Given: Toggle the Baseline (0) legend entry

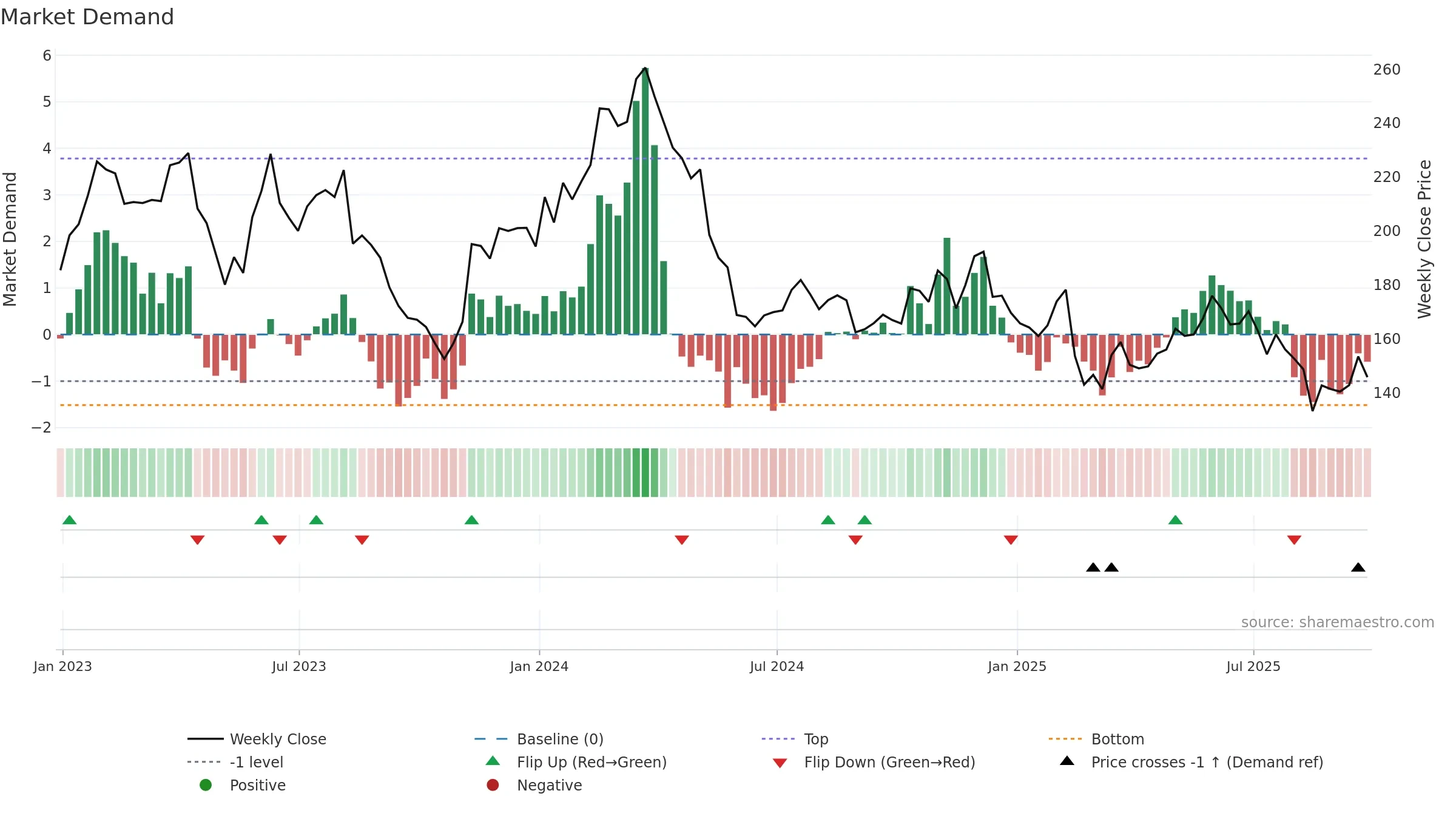Looking at the screenshot, I should pyautogui.click(x=539, y=739).
